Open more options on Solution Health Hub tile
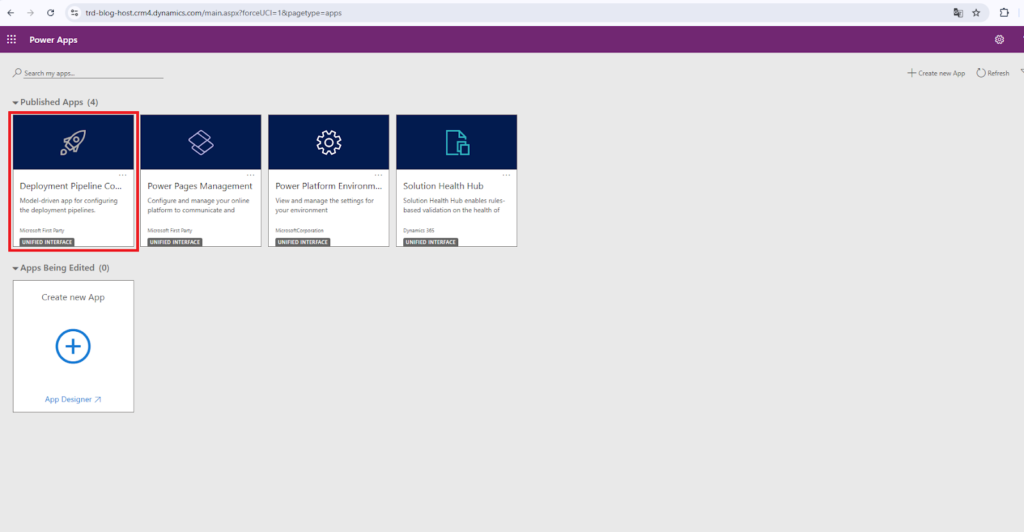1024x532 pixels. click(507, 174)
